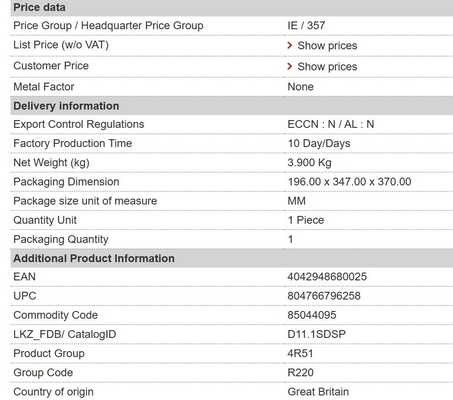Select the Delivery information section header
Image resolution: width=453 pixels, height=400 pixels.
point(232,106)
